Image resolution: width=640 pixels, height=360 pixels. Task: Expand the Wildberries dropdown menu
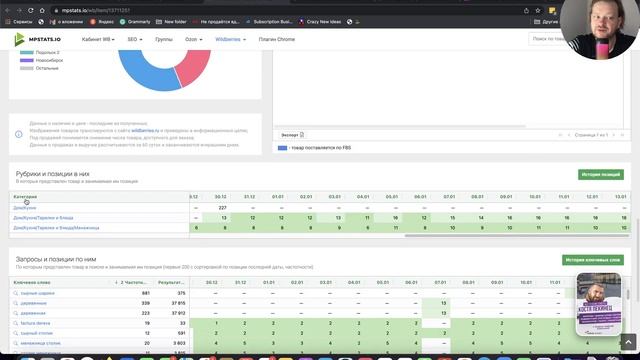pos(231,39)
